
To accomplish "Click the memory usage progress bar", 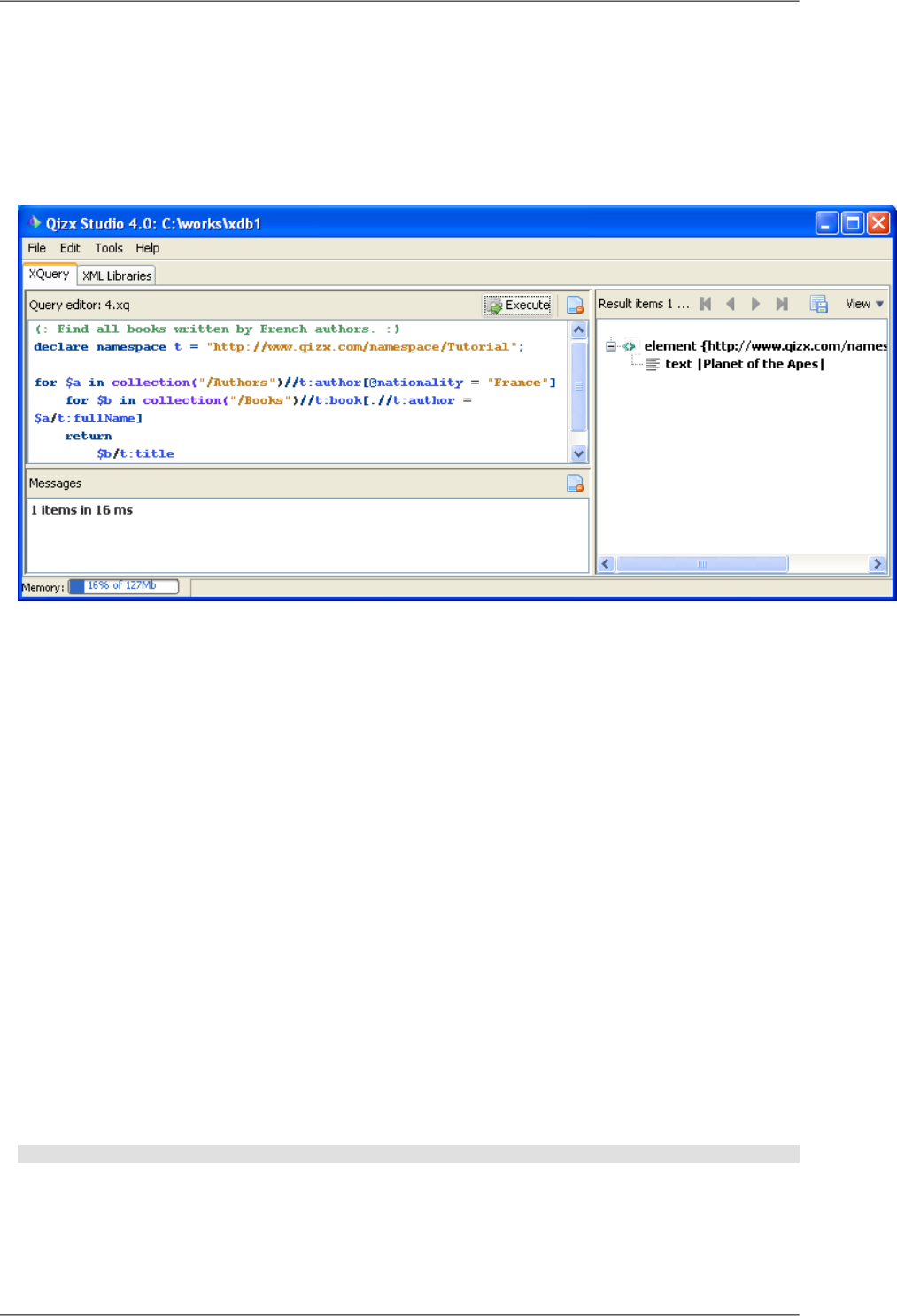I will point(124,586).
